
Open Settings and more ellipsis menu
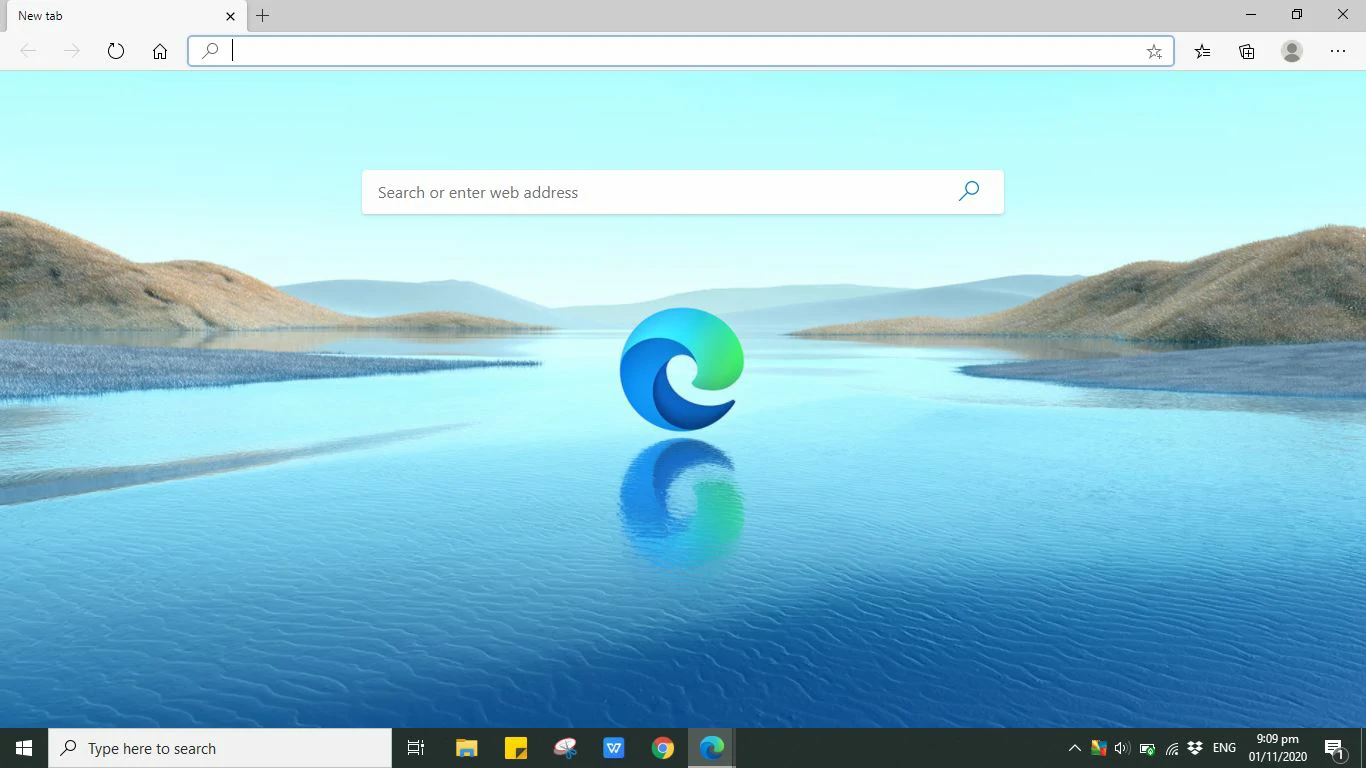tap(1338, 51)
